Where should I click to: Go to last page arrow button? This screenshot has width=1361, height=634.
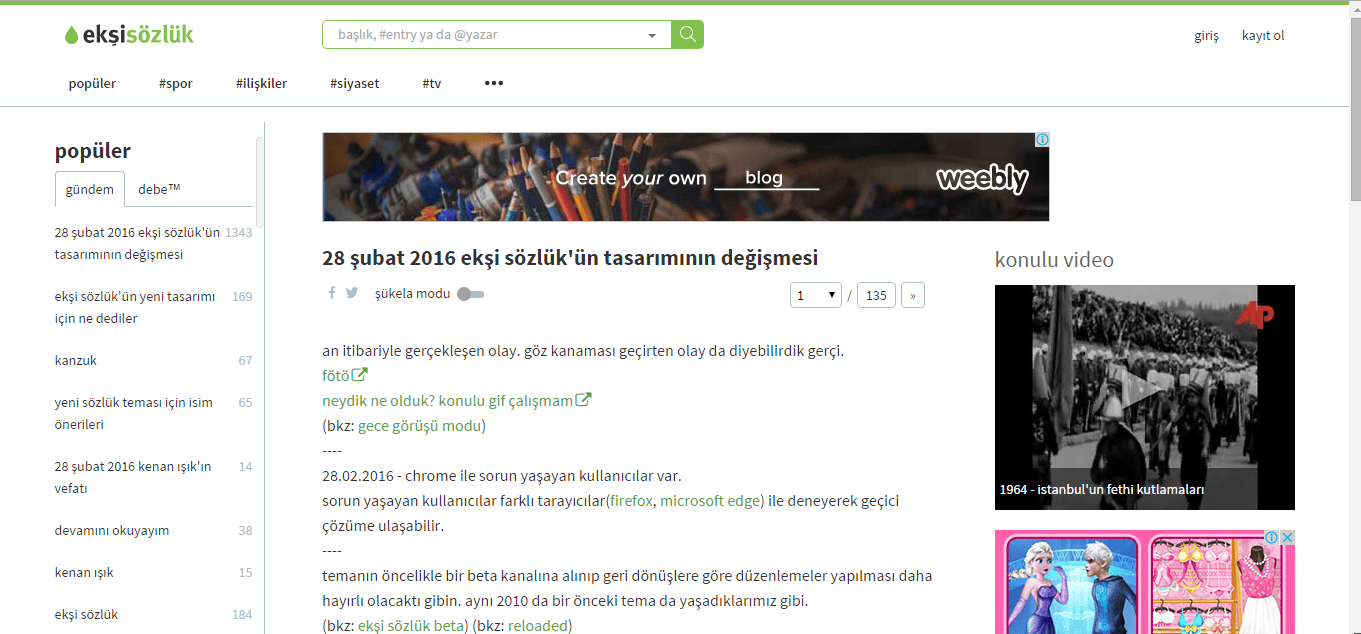(x=912, y=295)
